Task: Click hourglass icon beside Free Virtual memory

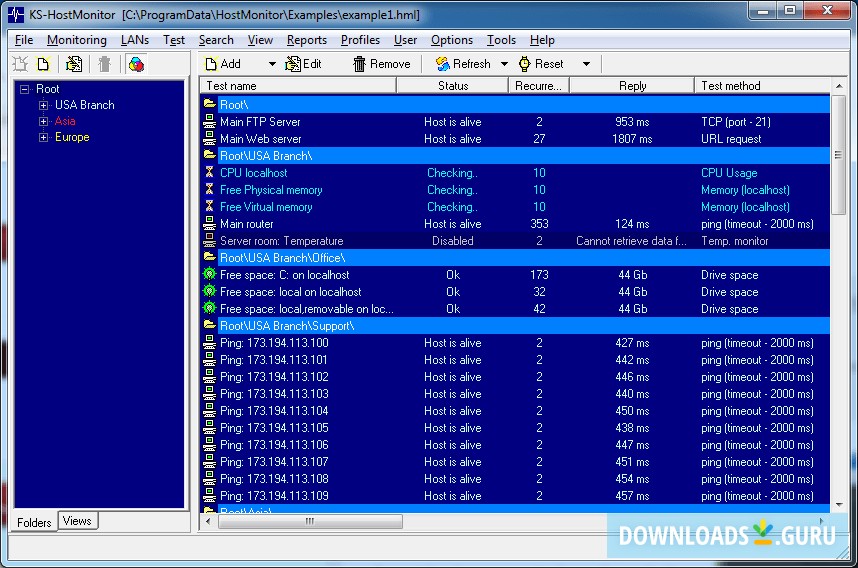Action: click(x=209, y=206)
